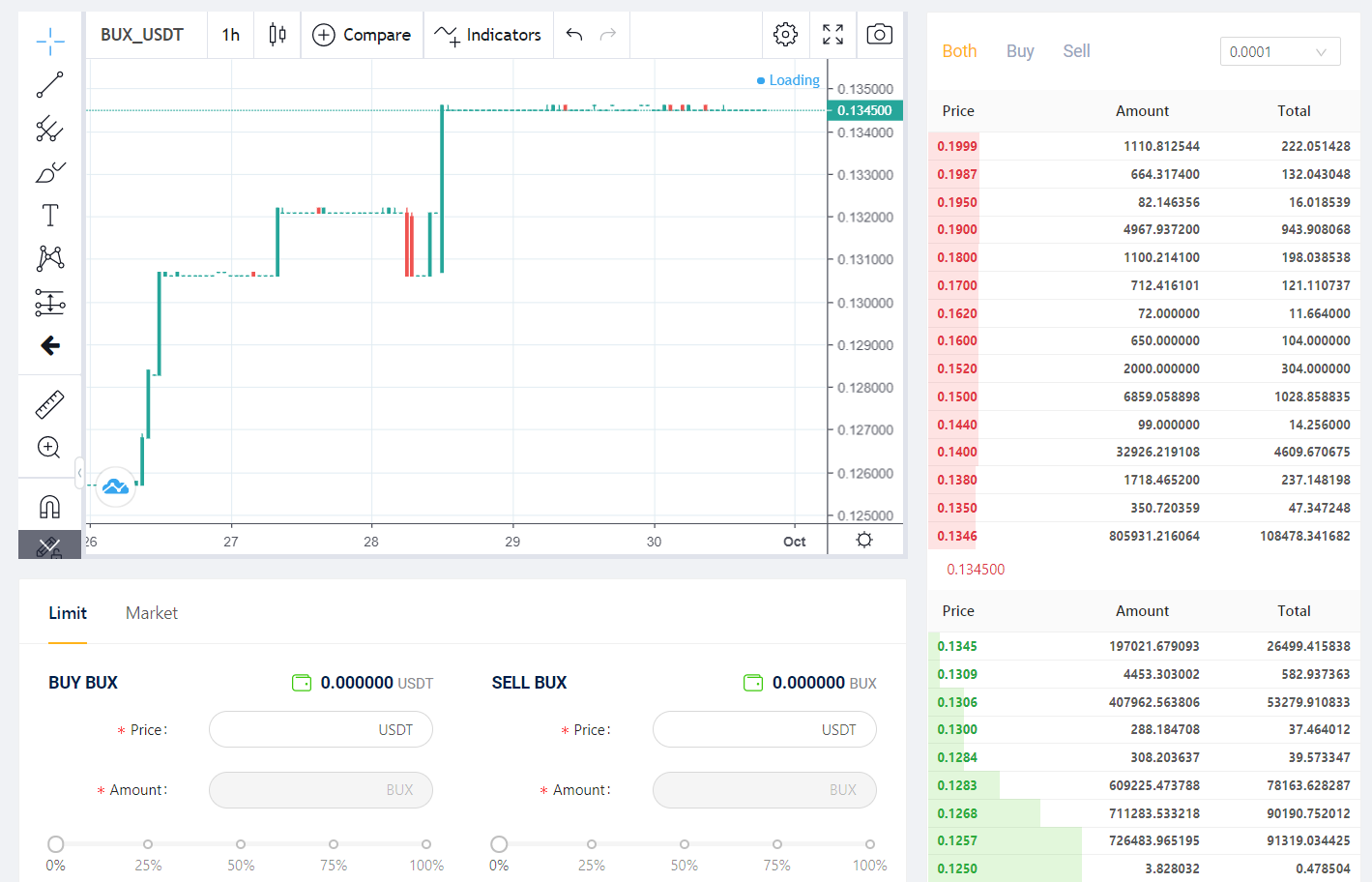The width and height of the screenshot is (1372, 882).
Task: Click the buy total 91319.034425
Action: tap(1308, 840)
